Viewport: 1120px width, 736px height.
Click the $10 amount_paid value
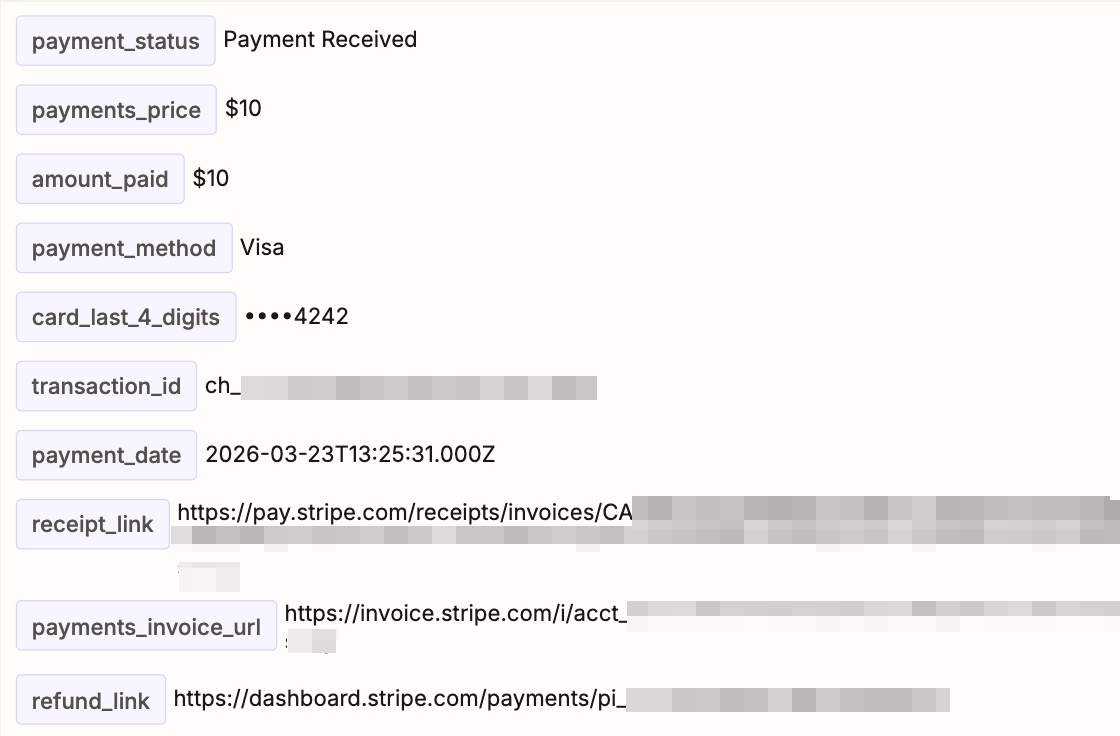(x=211, y=178)
